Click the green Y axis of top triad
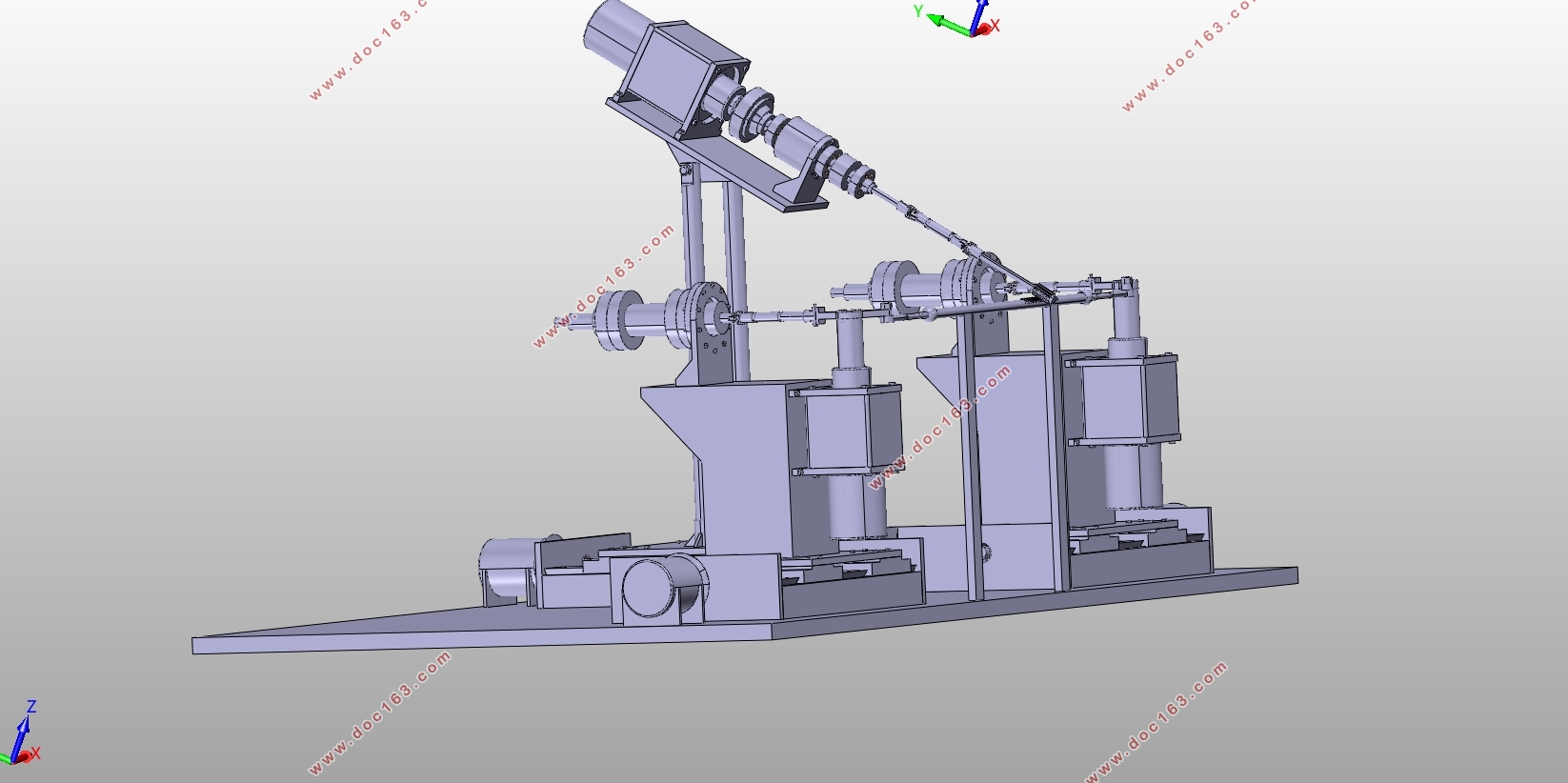Viewport: 1568px width, 783px height. 949,23
